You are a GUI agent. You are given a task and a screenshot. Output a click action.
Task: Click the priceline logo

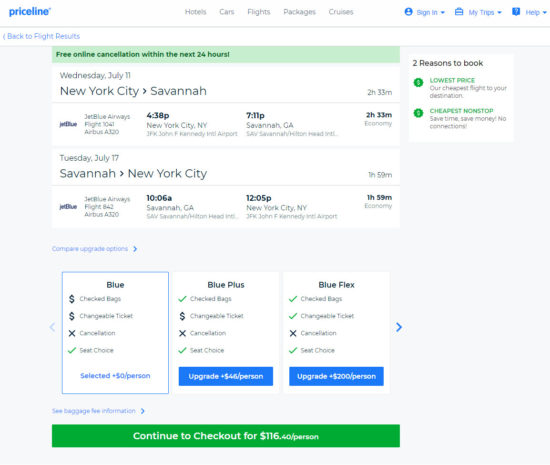click(30, 12)
